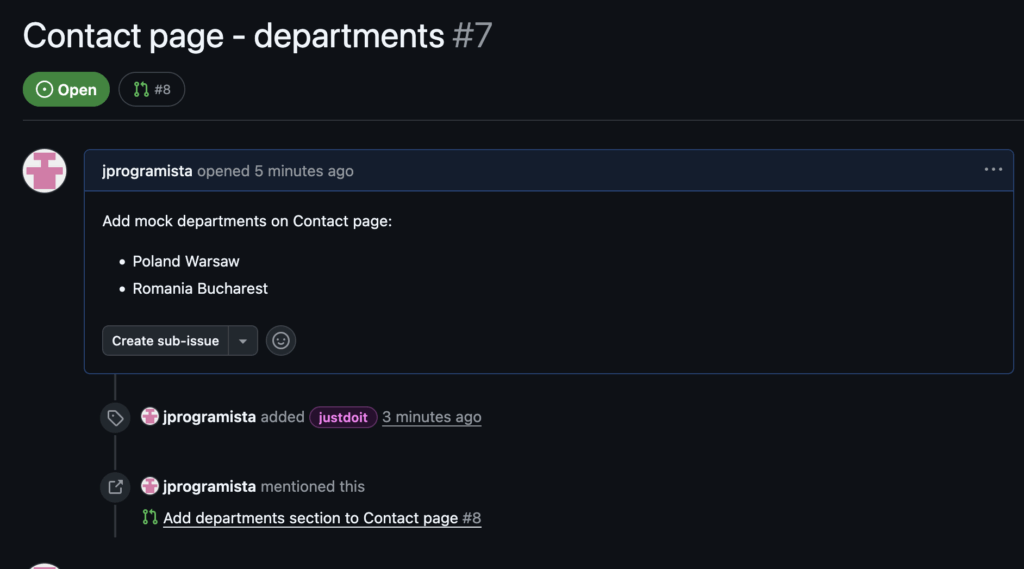Click the linked pull request #8 badge

click(152, 89)
